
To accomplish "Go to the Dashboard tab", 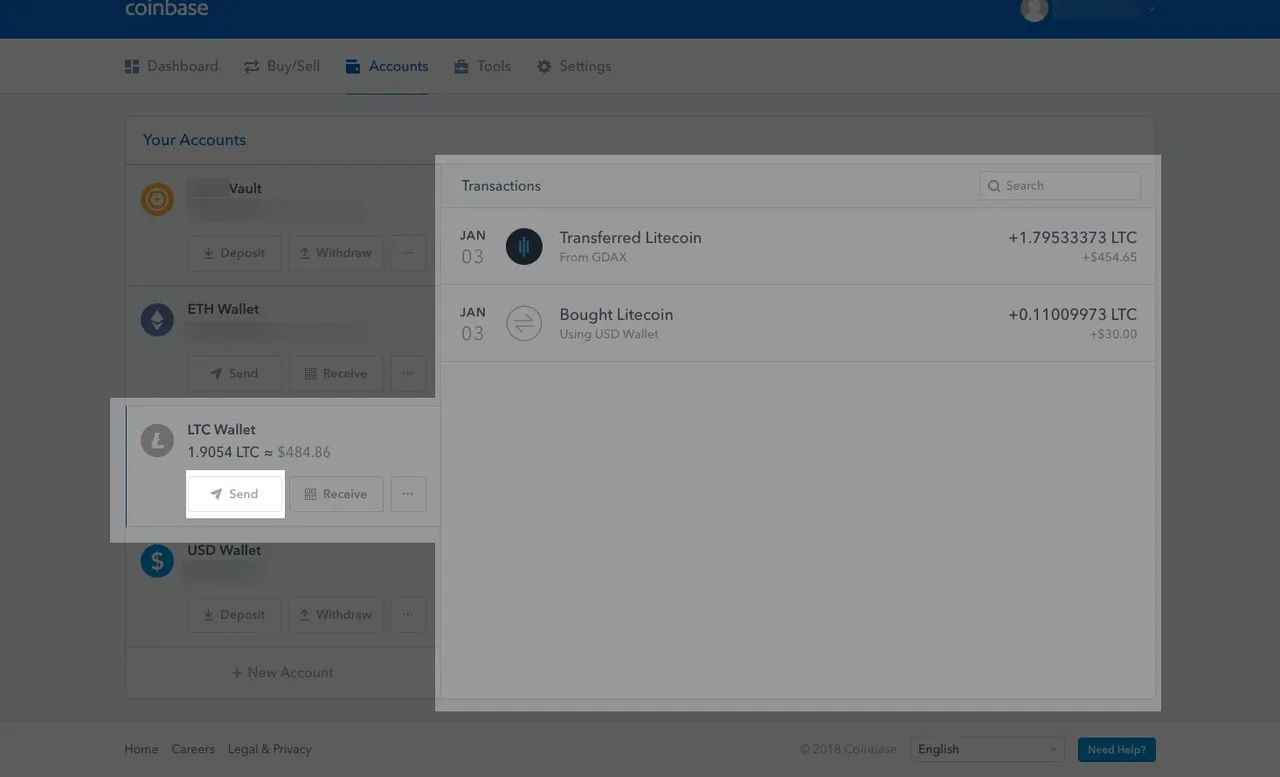I will 171,66.
